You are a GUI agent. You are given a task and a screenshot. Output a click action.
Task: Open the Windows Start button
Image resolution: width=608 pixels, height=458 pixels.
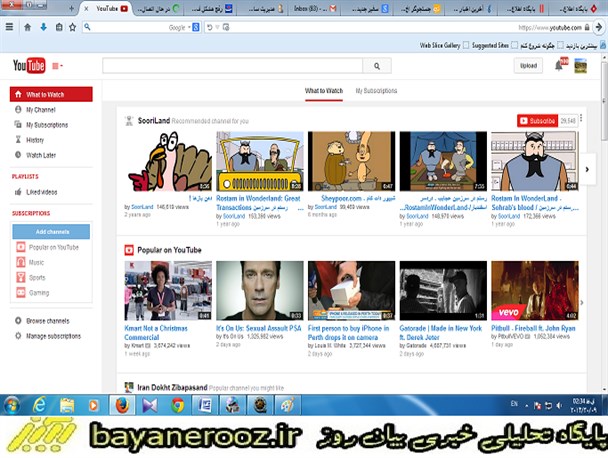(x=11, y=406)
